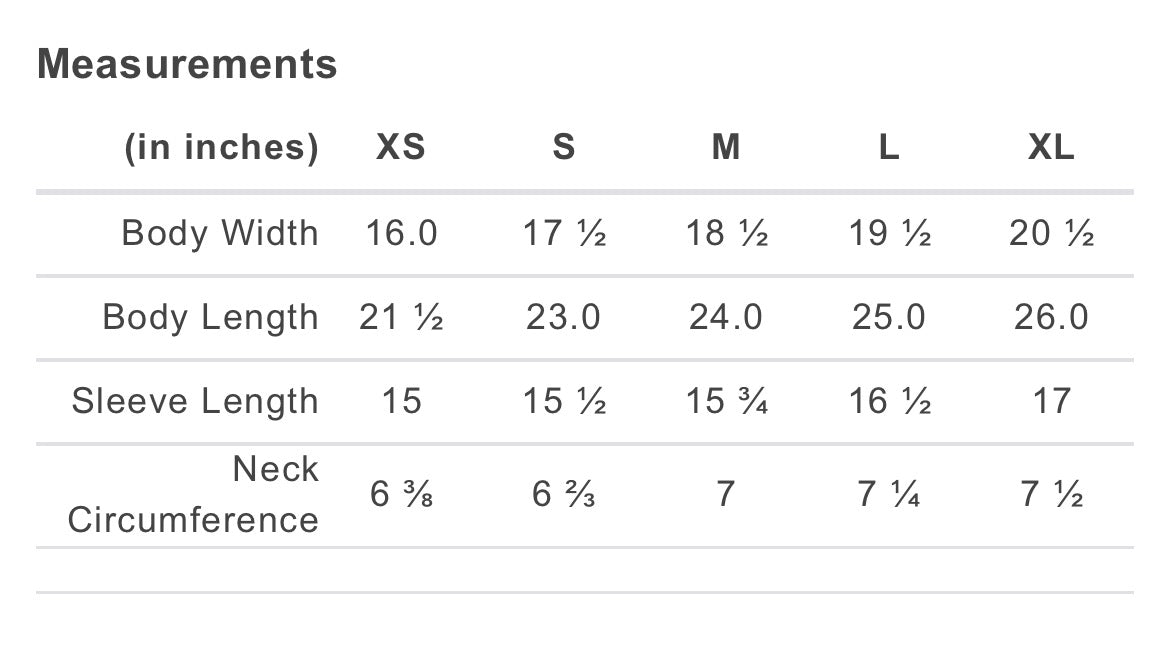Click the Body Length row label
This screenshot has width=1170, height=655.
click(210, 317)
